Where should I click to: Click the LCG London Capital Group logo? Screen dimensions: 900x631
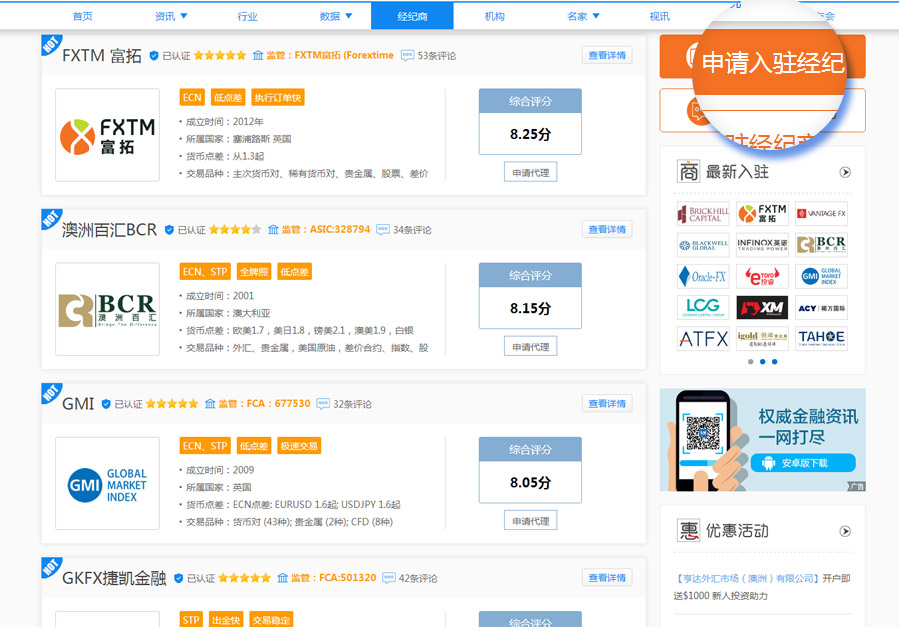[x=703, y=307]
